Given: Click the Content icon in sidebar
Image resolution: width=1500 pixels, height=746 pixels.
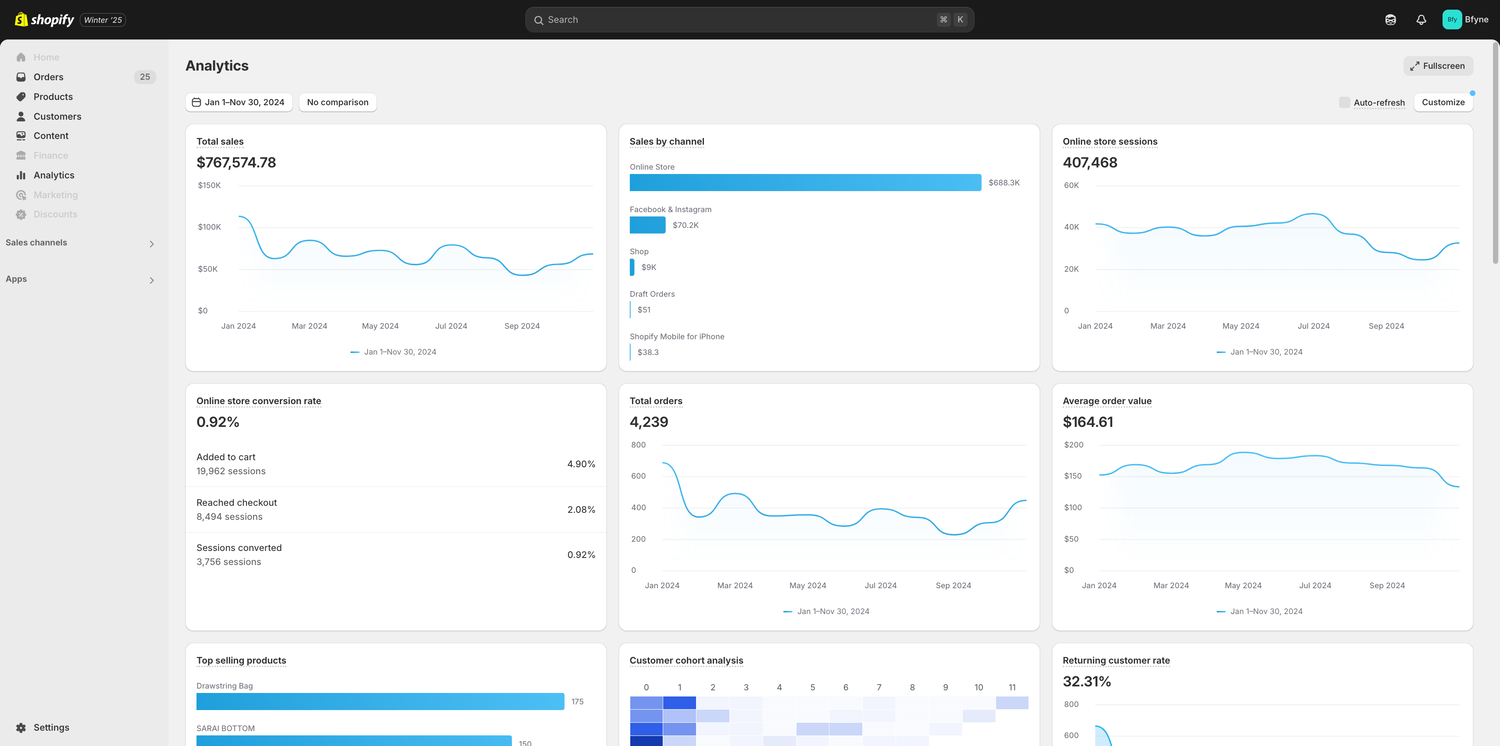Looking at the screenshot, I should click(21, 136).
